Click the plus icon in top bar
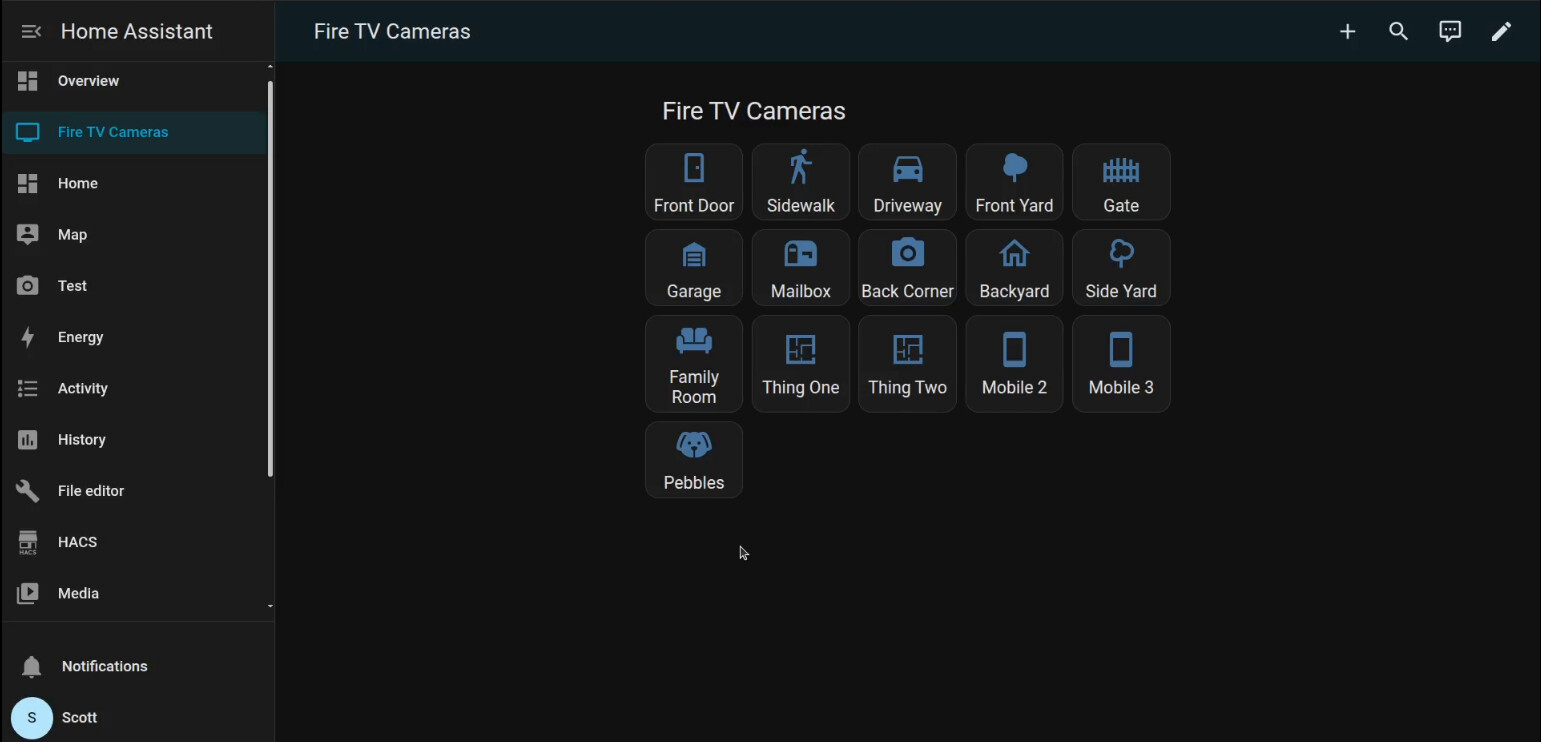The height and width of the screenshot is (742, 1541). 1347,32
